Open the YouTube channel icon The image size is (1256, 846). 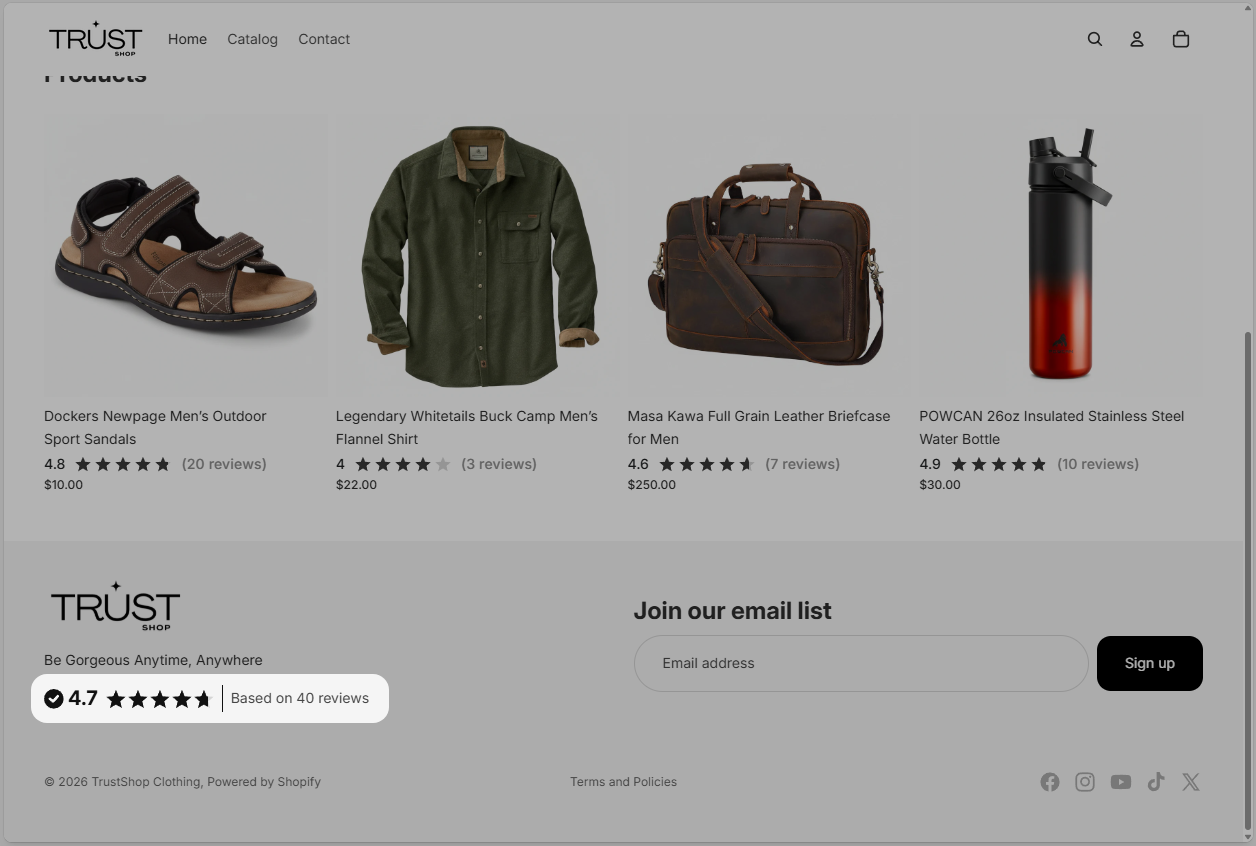[x=1121, y=782]
